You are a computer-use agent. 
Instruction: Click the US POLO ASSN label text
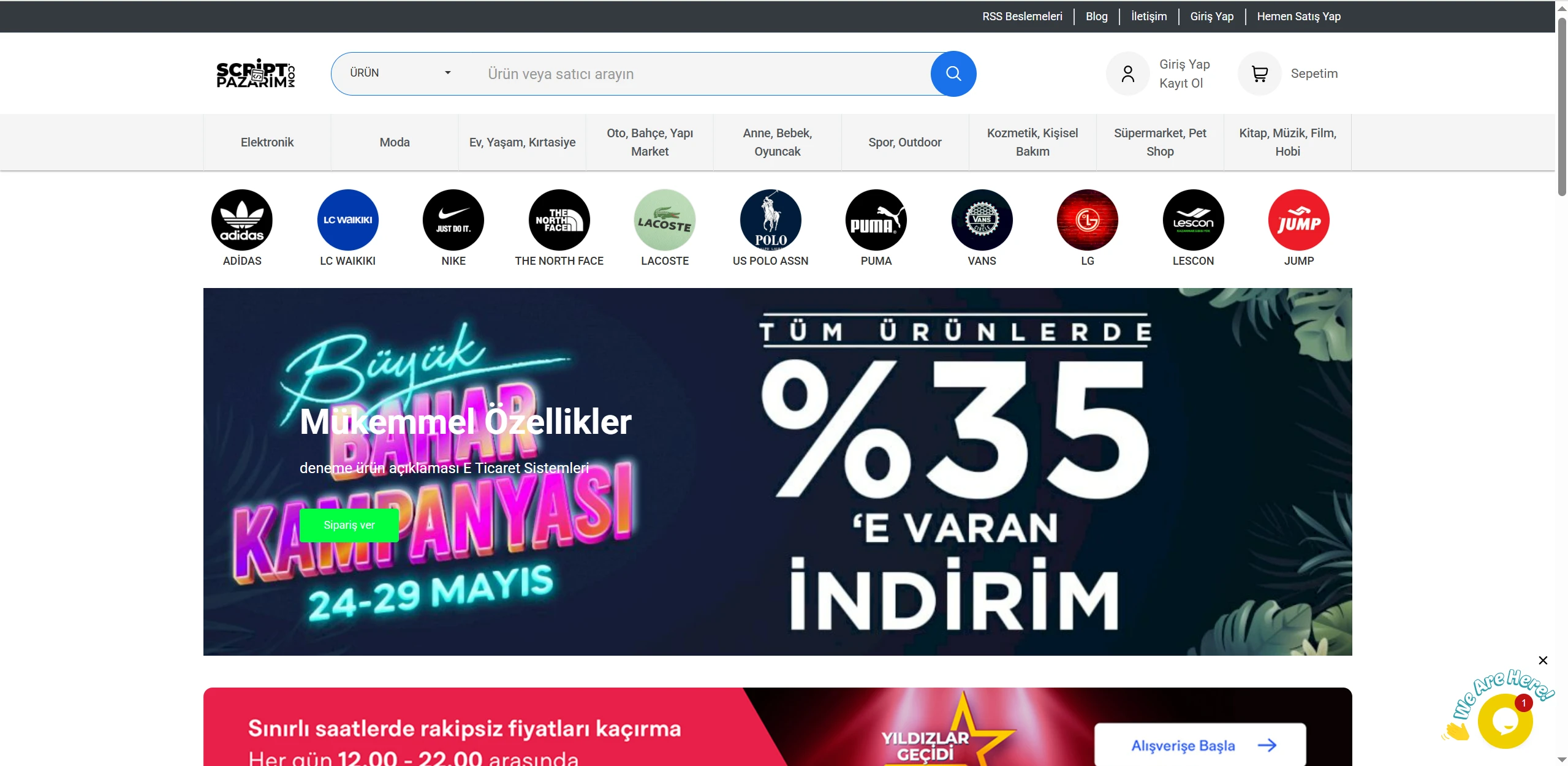pos(771,261)
